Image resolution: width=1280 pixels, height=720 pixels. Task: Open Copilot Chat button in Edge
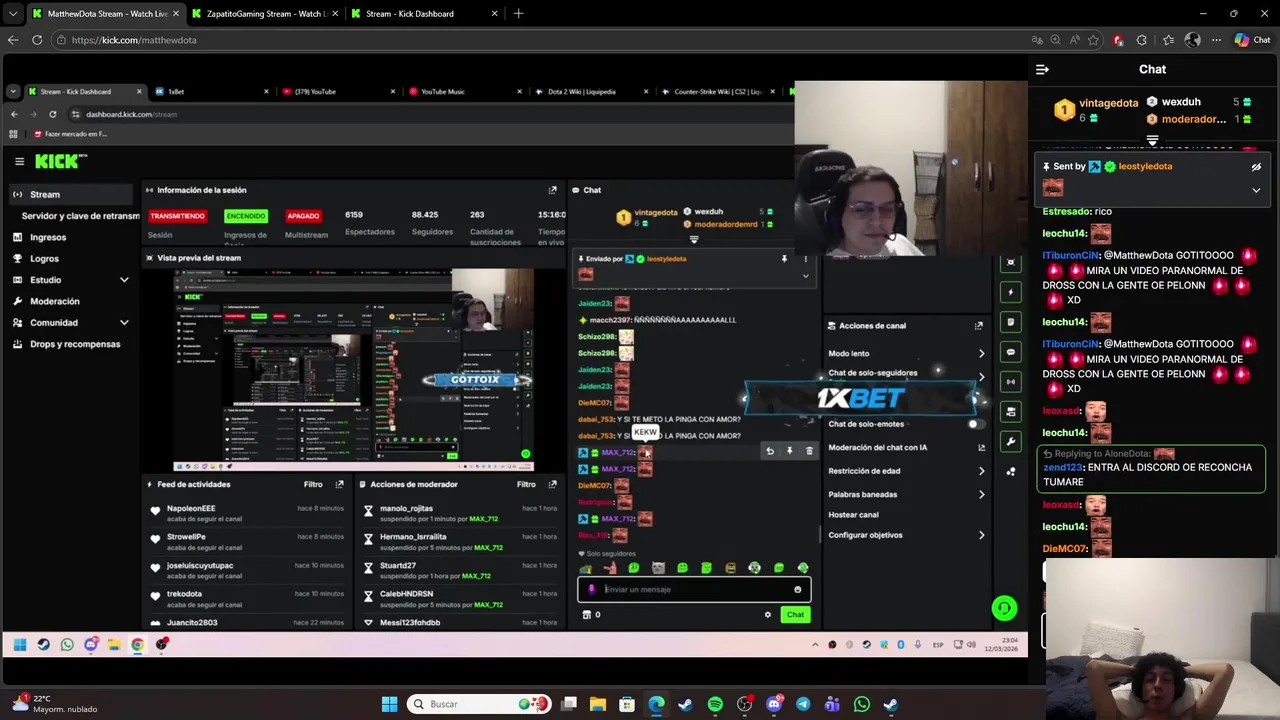[1251, 40]
